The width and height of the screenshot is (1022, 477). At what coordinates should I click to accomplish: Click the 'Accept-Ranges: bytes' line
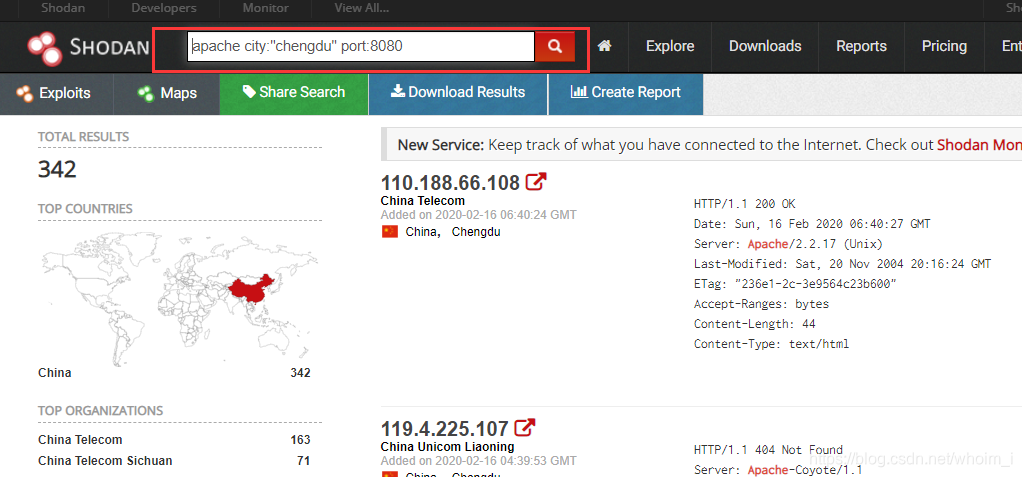click(761, 304)
